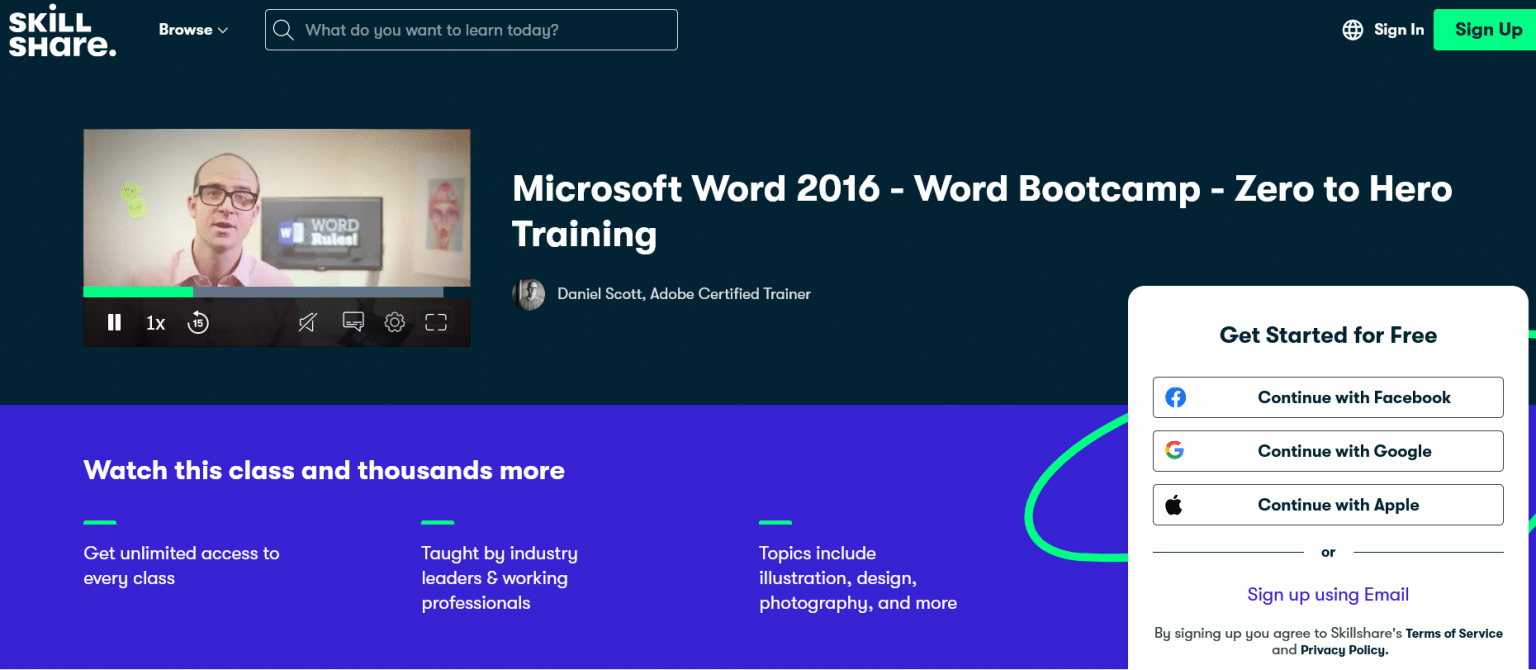Screen dimensions: 1536x670
Task: Continue with Facebook
Action: (1328, 397)
